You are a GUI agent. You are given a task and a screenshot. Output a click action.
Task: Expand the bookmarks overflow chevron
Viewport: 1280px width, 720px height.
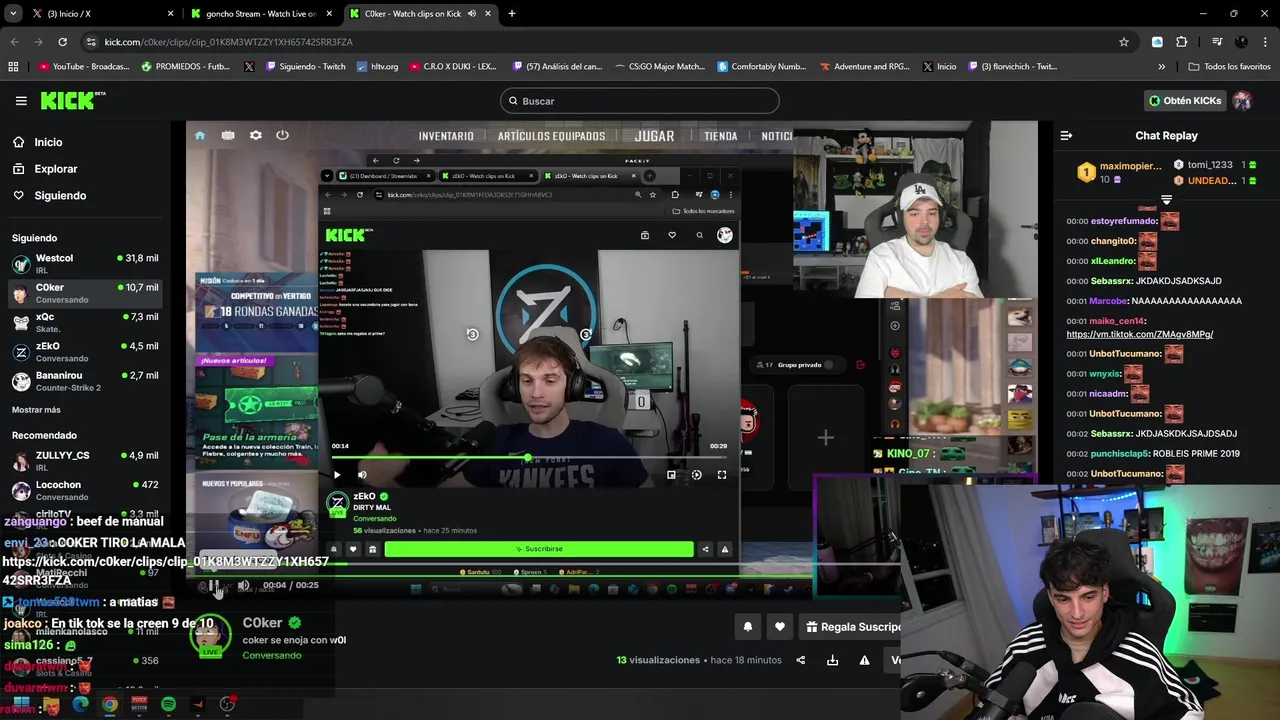[x=1161, y=67]
